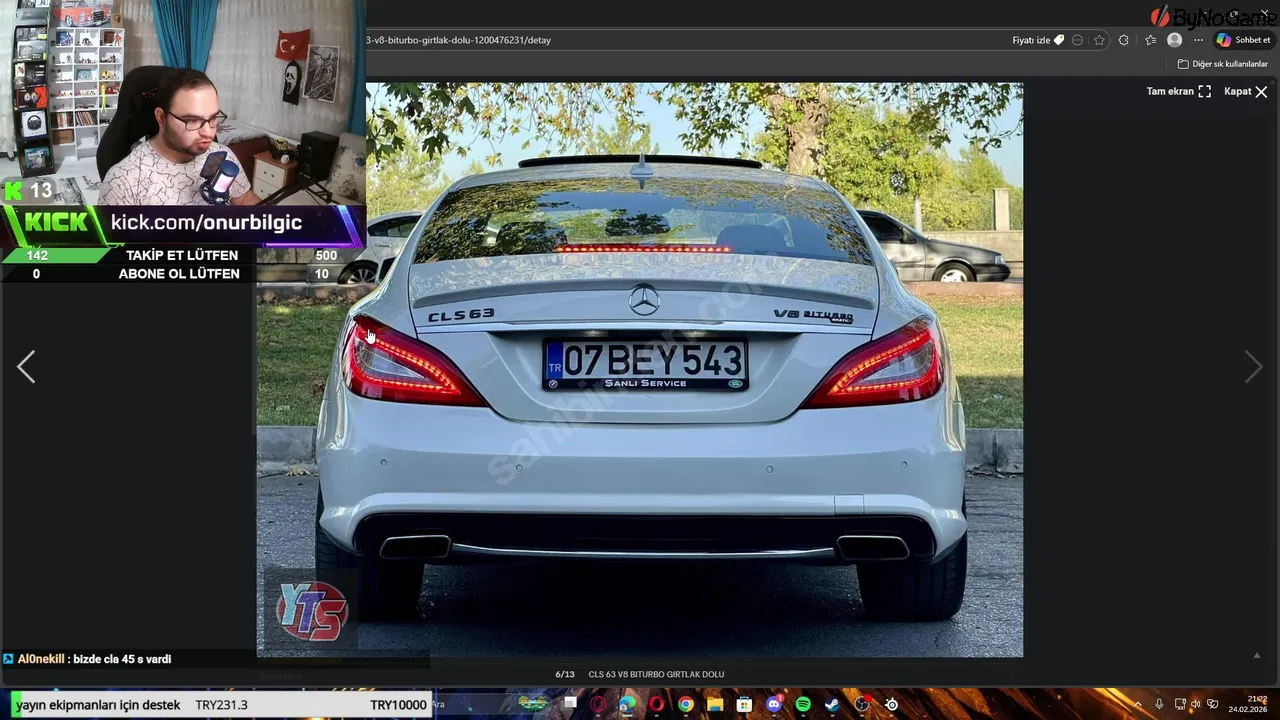Viewport: 1280px width, 720px height.
Task: Open Opera GX icon in taskbar
Action: (598, 704)
